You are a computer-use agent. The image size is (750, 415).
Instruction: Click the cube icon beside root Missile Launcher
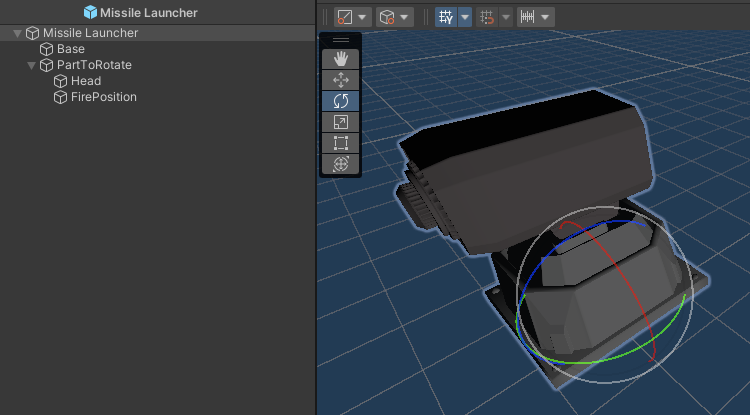(33, 33)
